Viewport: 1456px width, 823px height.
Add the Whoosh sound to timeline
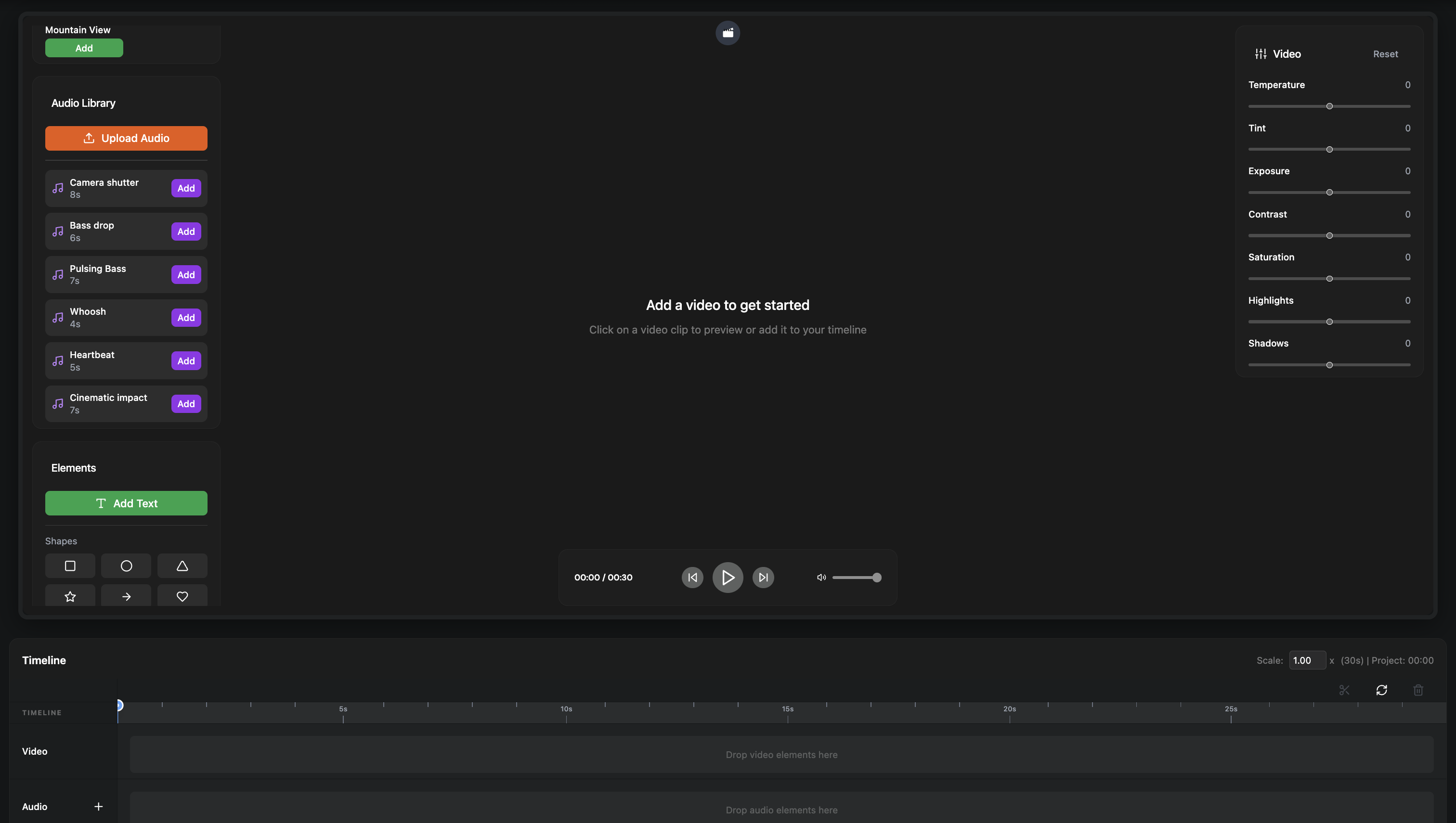coord(186,318)
